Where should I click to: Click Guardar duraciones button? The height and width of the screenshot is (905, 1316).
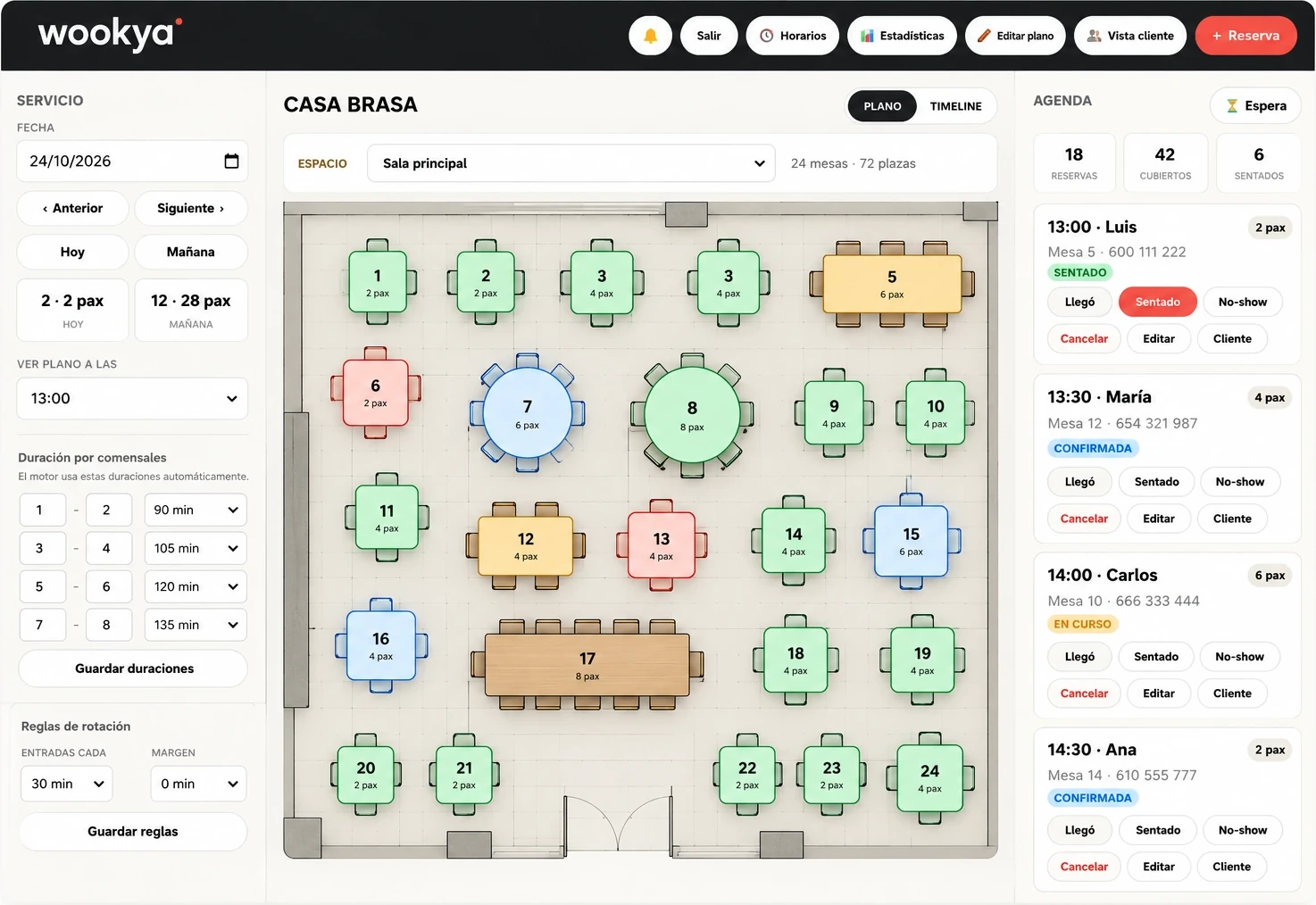click(133, 668)
